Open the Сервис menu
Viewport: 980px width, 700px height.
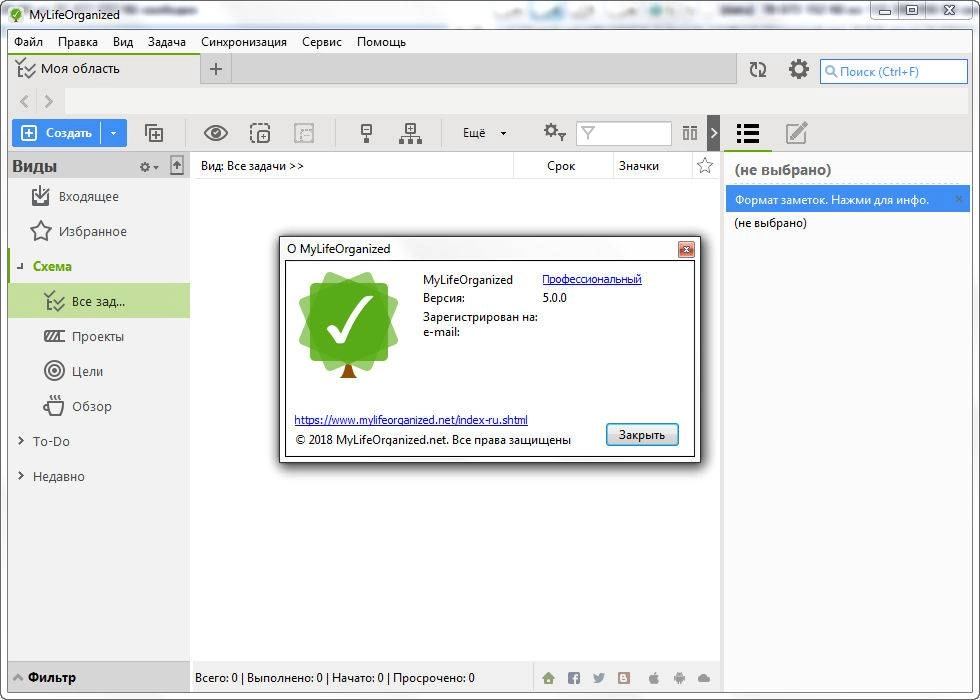[x=322, y=42]
